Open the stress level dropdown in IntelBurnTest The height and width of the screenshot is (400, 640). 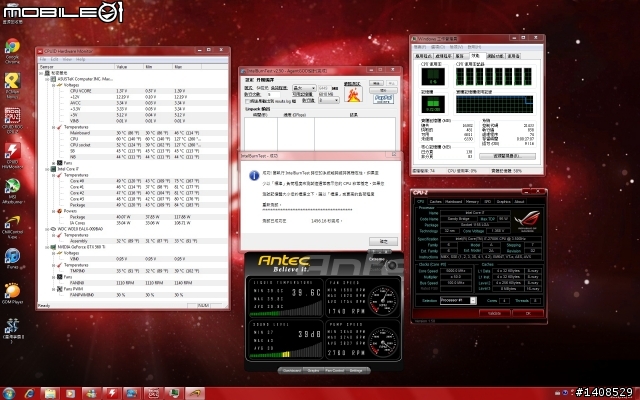304,88
